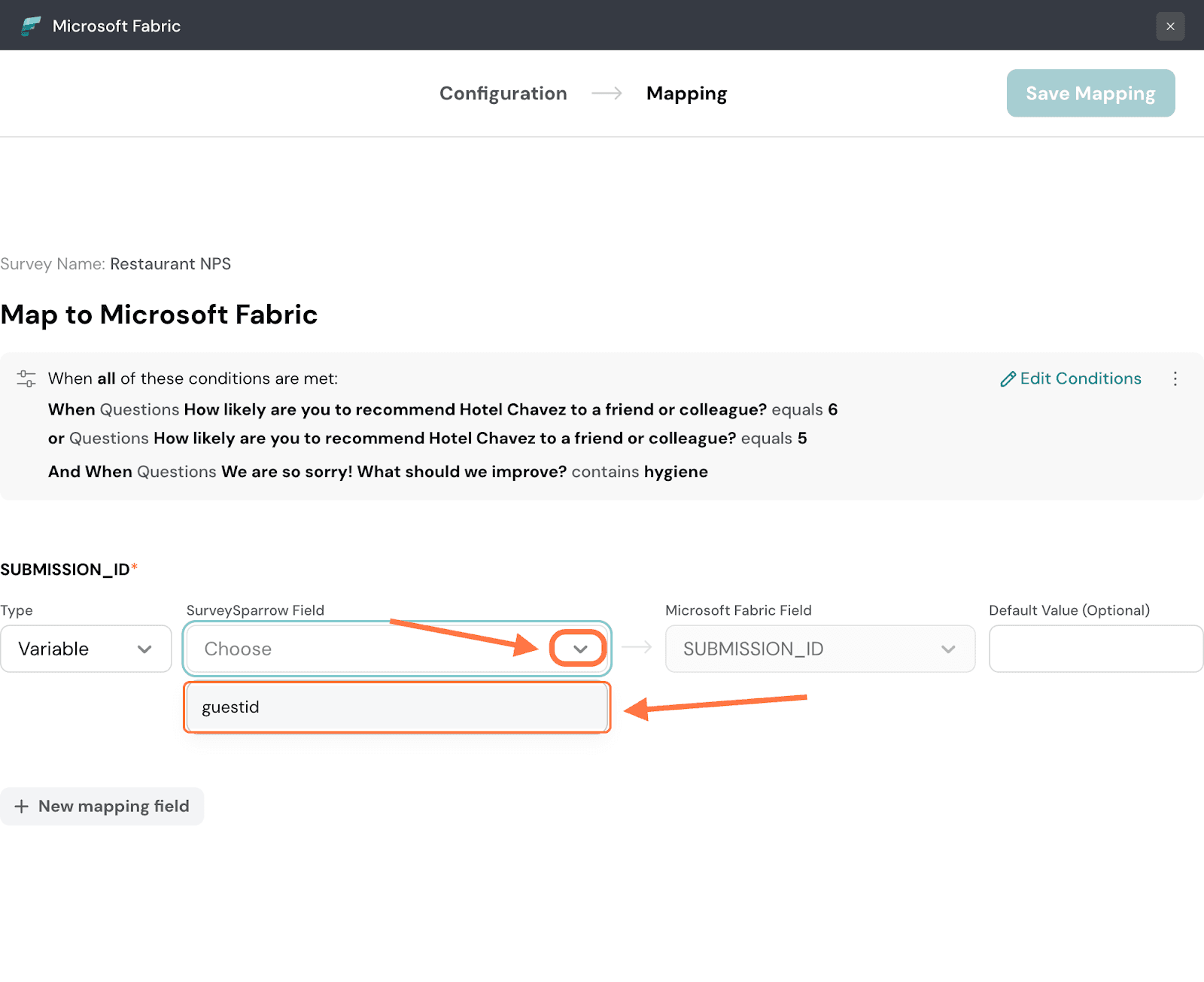Focus the Default Value (Optional) input box
Screen dimensions: 1204x982
click(1096, 649)
